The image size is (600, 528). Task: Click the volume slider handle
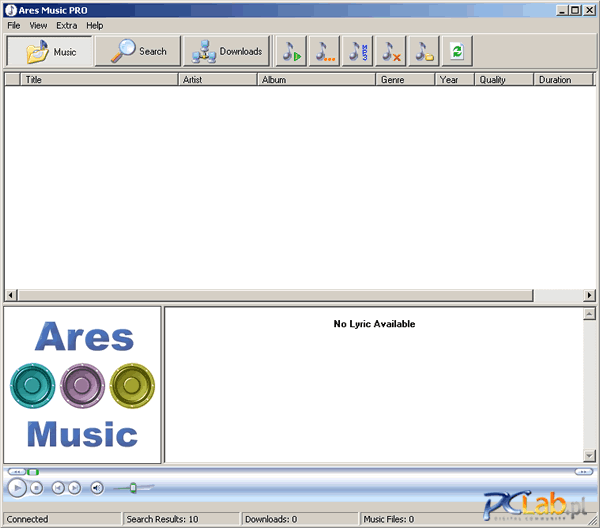click(133, 488)
